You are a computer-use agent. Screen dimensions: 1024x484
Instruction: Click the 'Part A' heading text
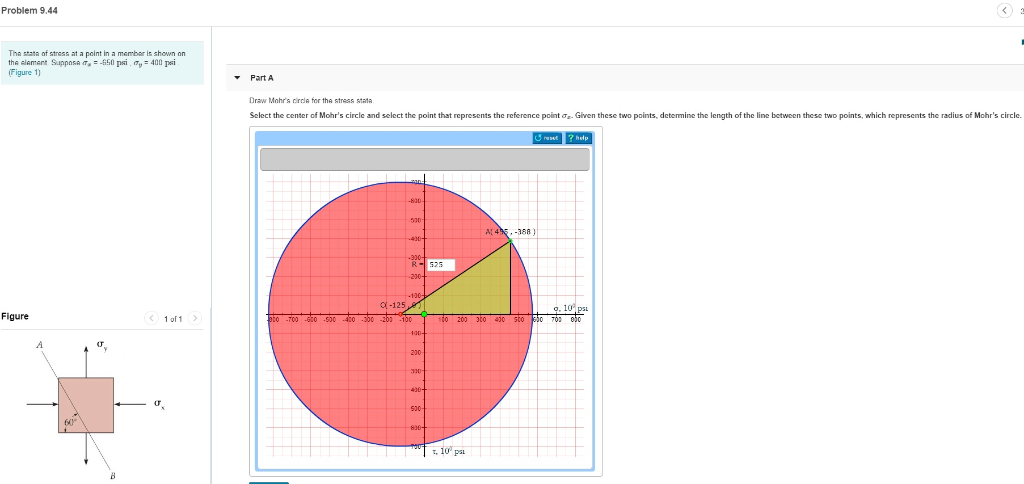click(x=262, y=78)
